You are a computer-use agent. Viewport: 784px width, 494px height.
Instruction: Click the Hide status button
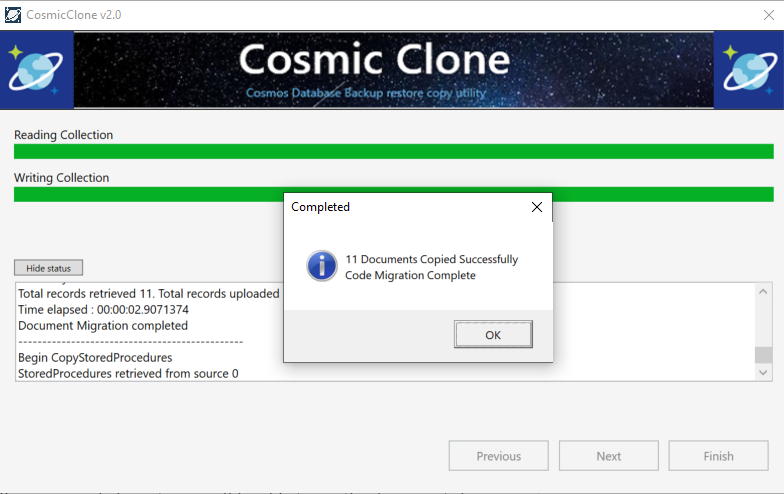(48, 268)
